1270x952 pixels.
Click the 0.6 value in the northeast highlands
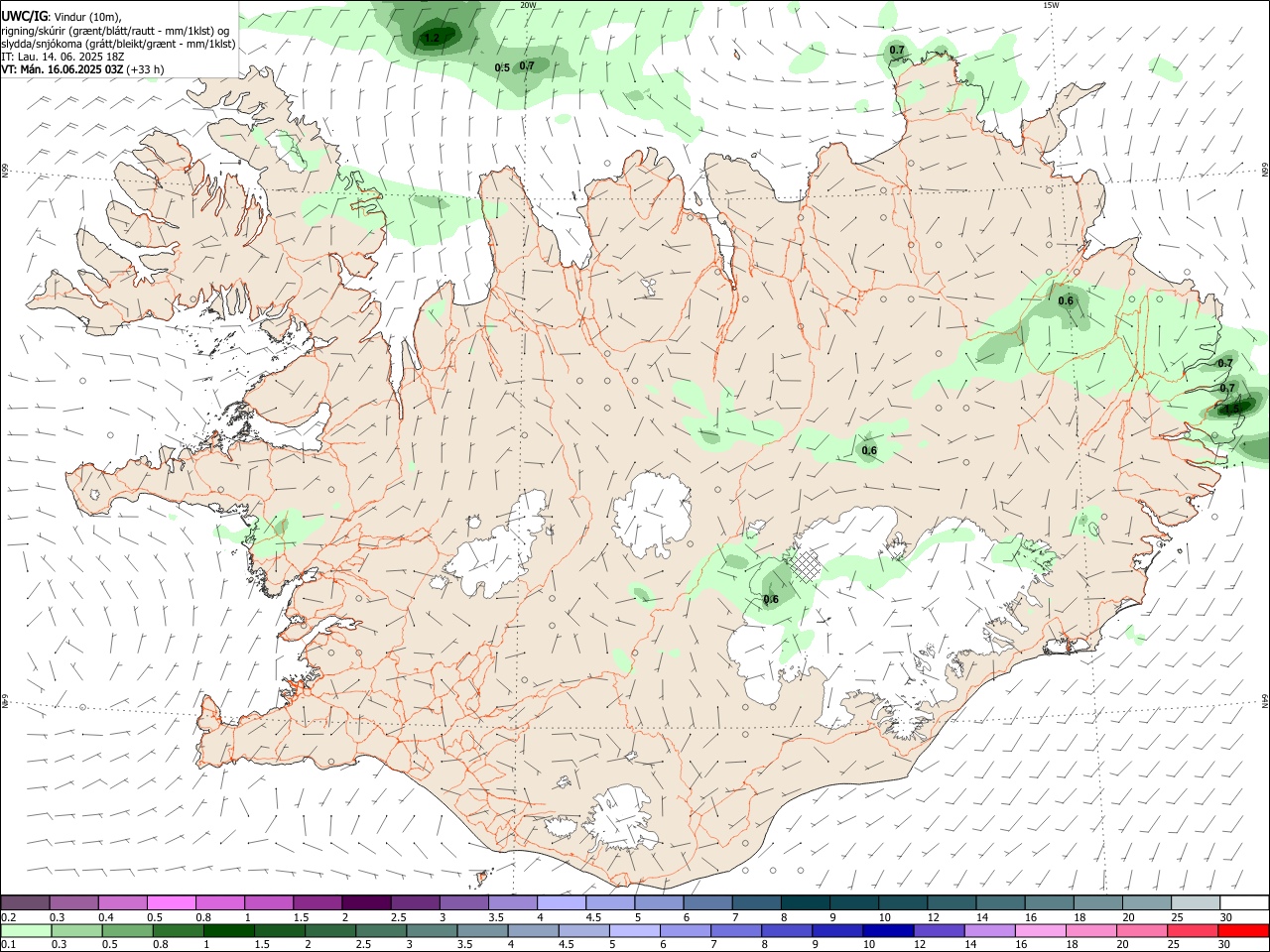1066,300
